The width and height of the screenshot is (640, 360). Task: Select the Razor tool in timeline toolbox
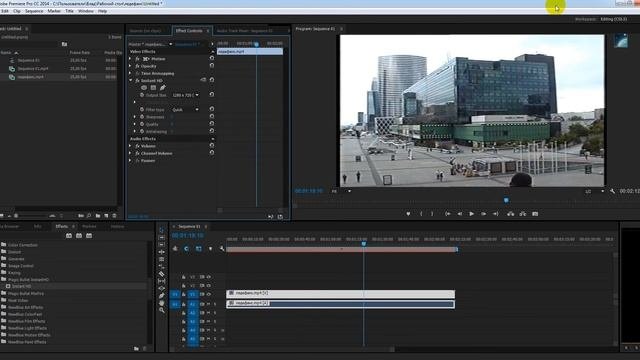[162, 274]
